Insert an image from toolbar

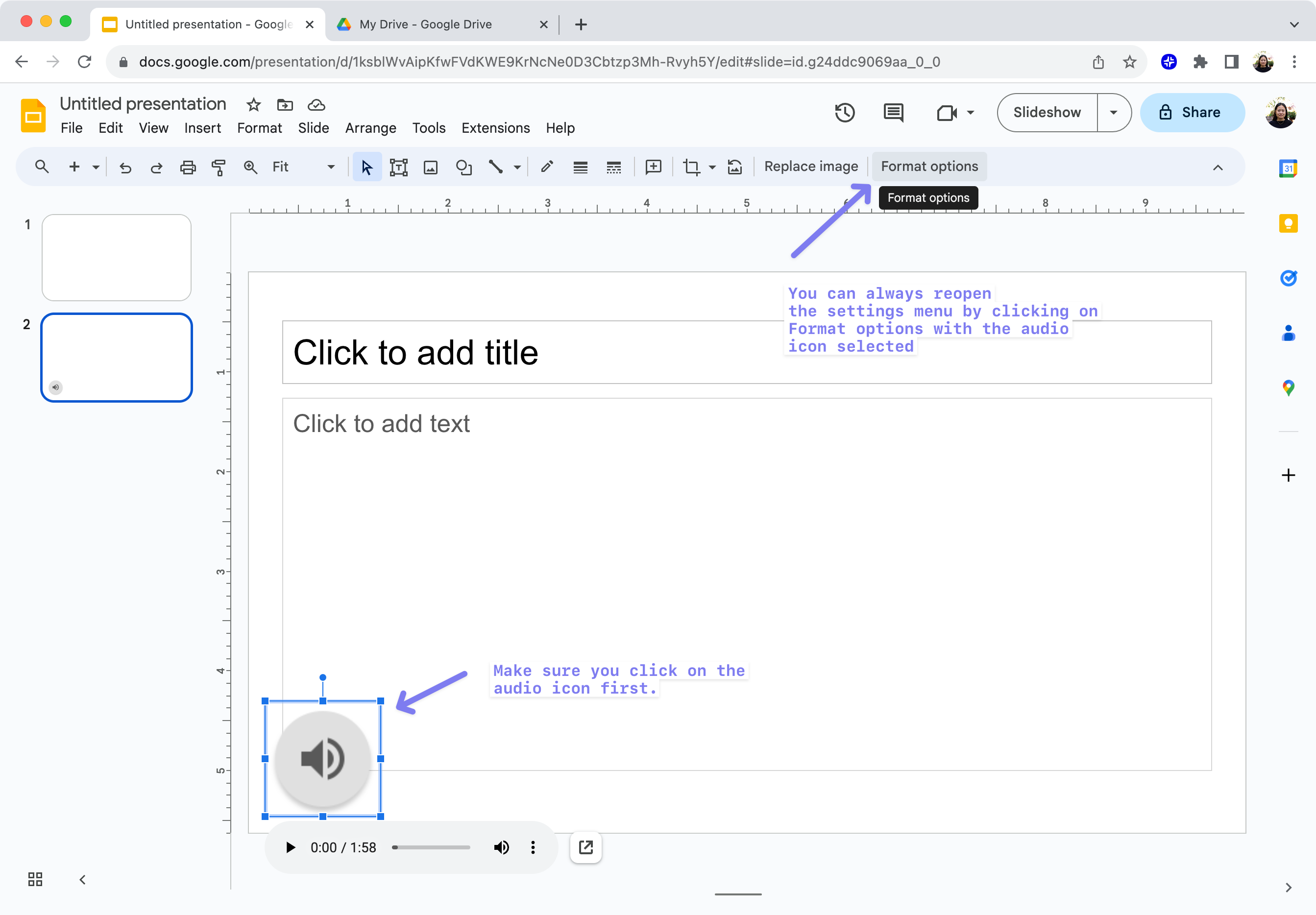click(x=431, y=167)
